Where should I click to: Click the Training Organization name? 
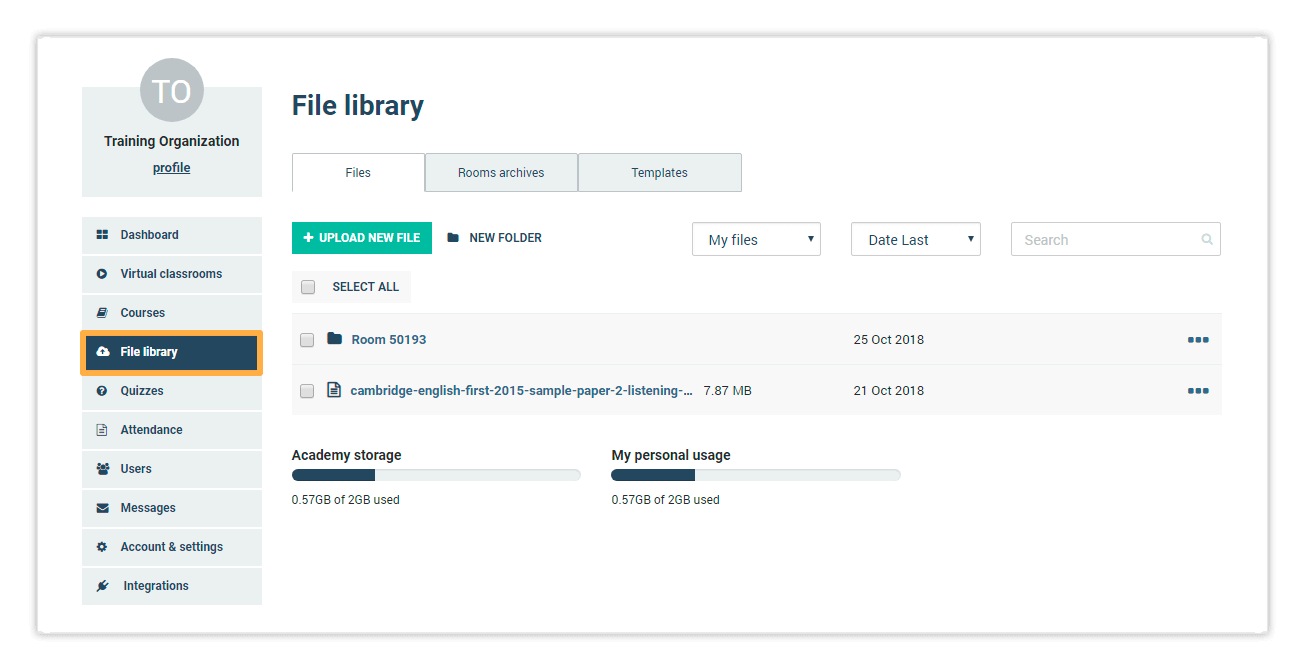coord(172,141)
